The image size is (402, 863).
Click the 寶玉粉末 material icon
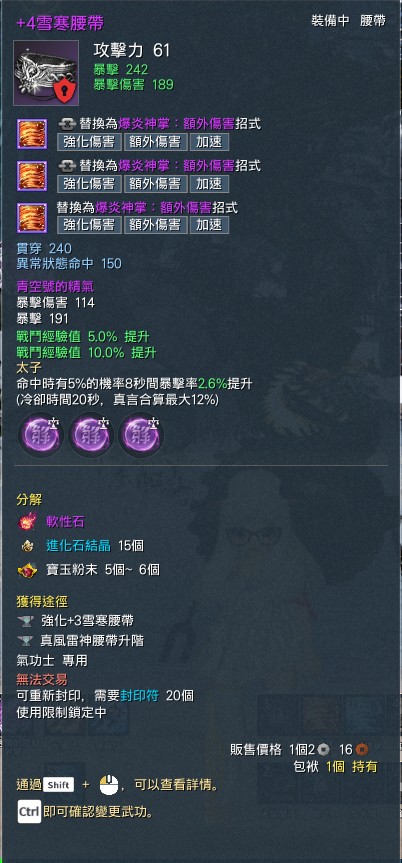pos(28,570)
